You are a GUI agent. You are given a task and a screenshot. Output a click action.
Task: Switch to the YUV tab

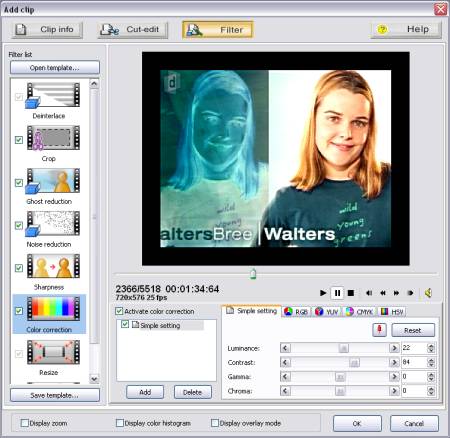(x=327, y=312)
